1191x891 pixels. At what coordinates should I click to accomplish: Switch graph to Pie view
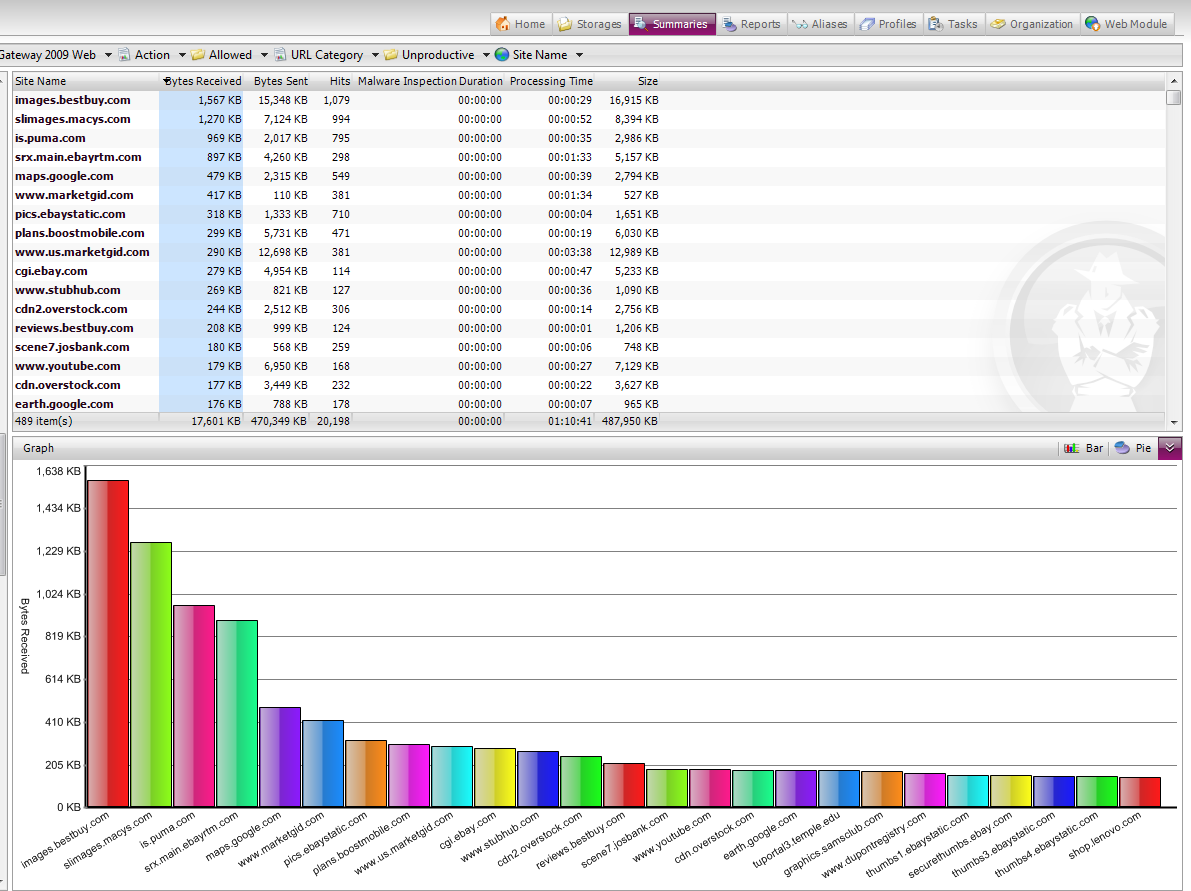coord(1133,448)
